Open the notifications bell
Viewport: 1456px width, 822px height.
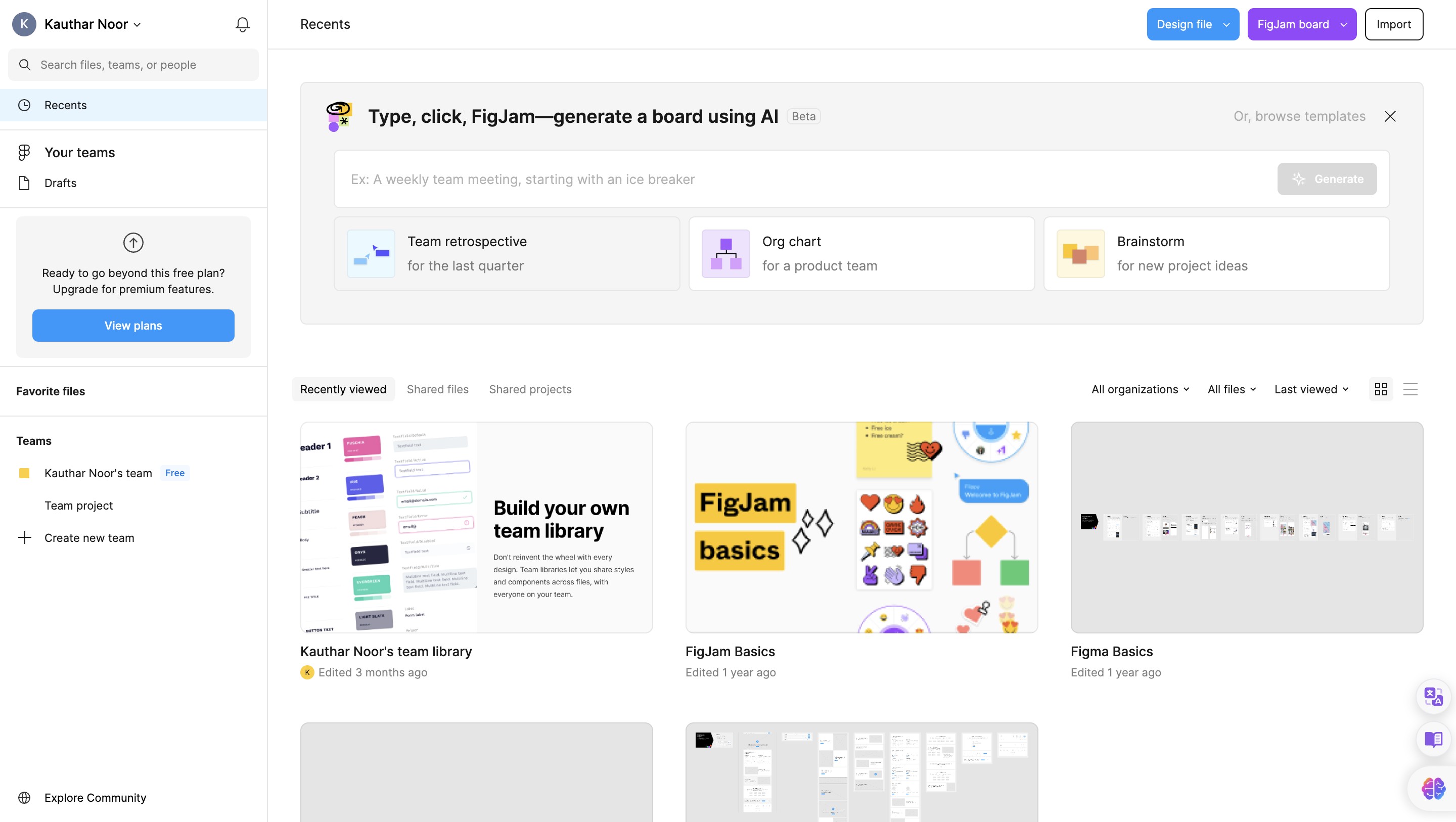(243, 24)
